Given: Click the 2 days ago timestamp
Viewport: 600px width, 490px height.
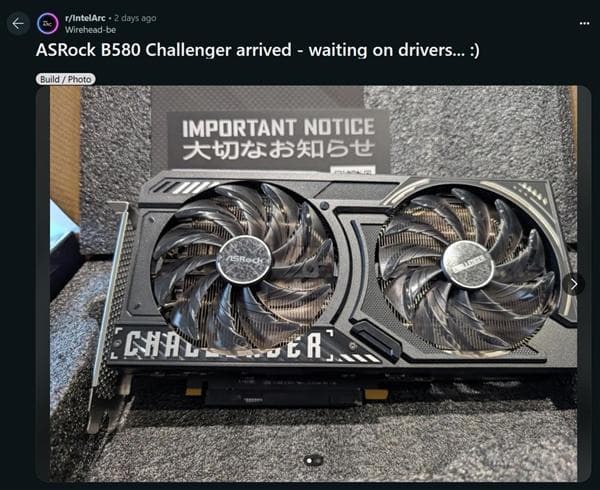Looking at the screenshot, I should [135, 18].
